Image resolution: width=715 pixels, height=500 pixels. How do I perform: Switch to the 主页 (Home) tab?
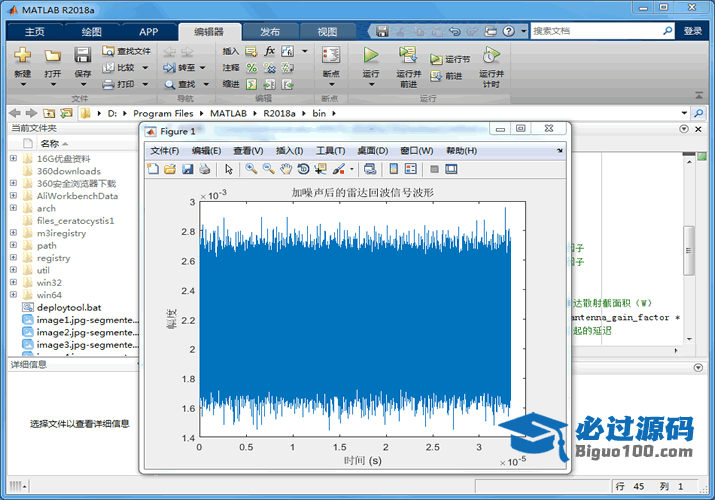35,31
